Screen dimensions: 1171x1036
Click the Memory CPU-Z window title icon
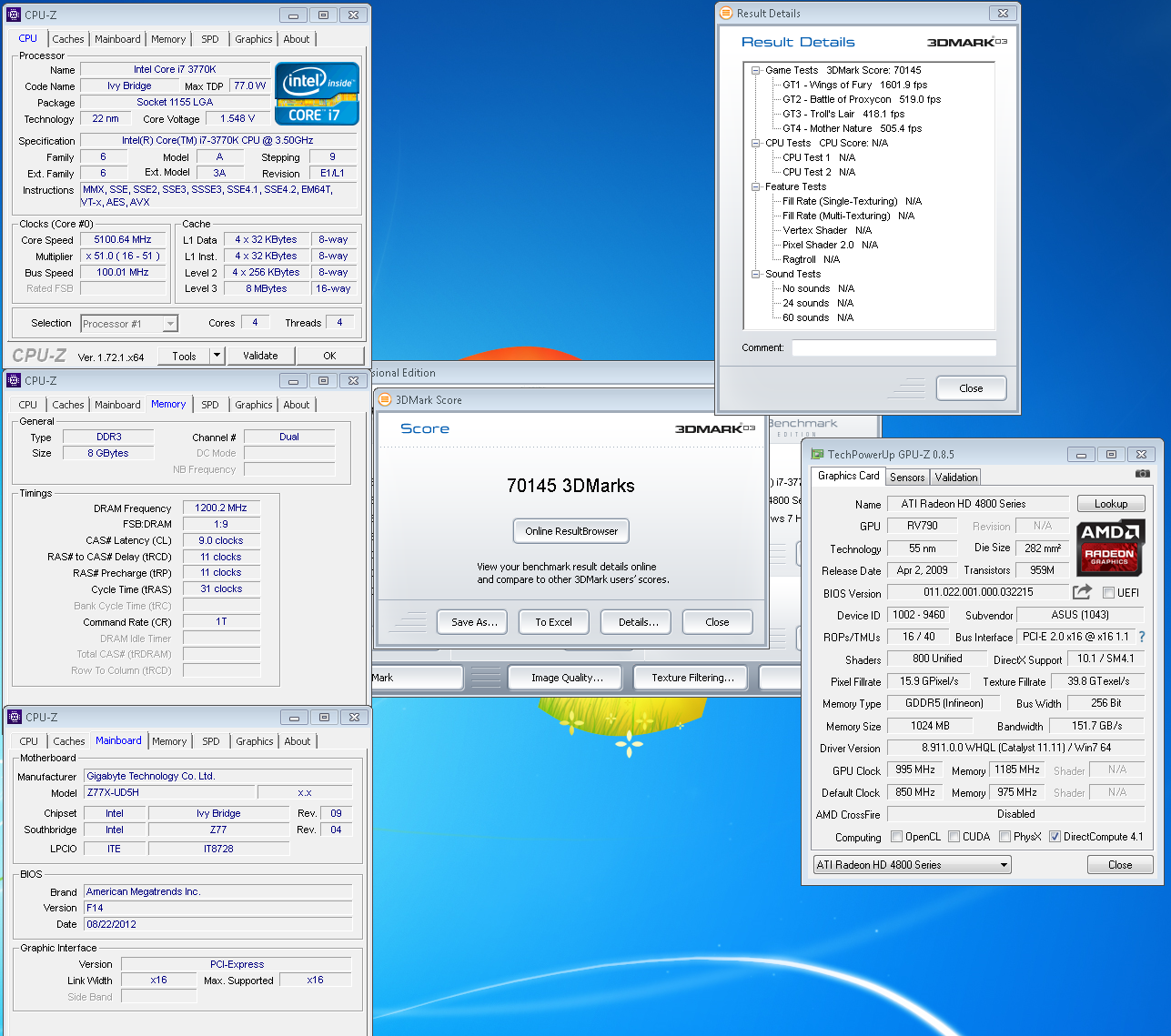(14, 380)
